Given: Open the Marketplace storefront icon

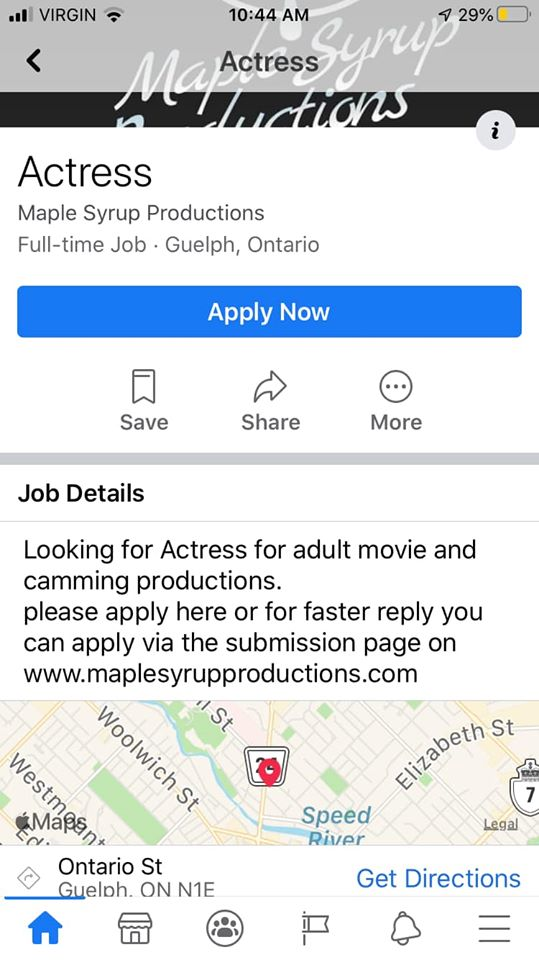Looking at the screenshot, I should click(x=135, y=928).
